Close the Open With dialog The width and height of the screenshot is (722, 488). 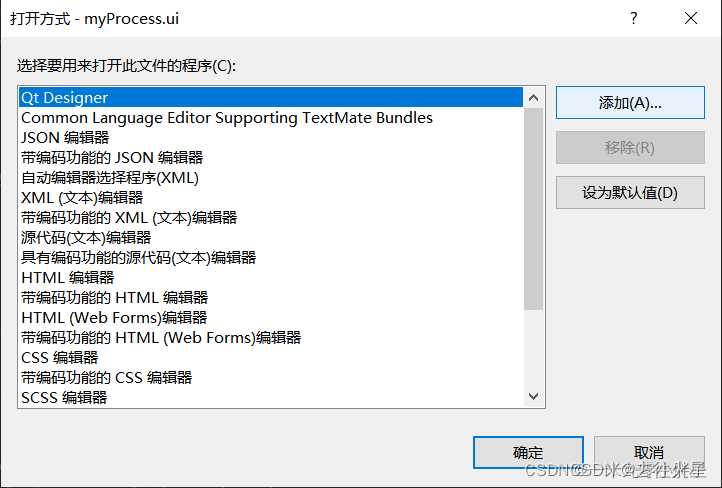(691, 18)
